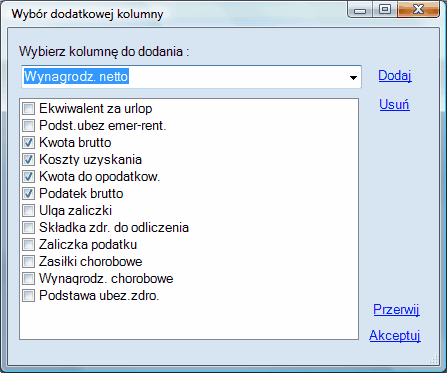447x373 pixels.
Task: Toggle the Podstawa ubez.zdro. checkbox
Action: tap(28, 296)
